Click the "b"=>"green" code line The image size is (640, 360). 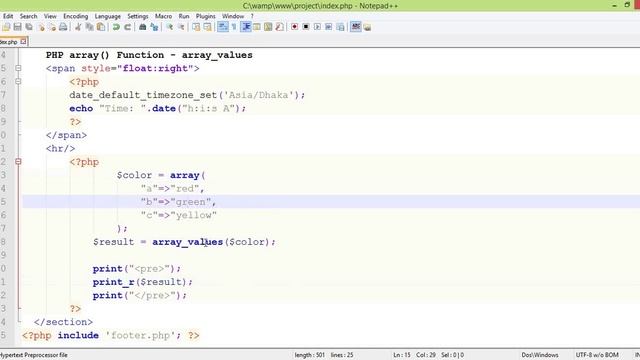coord(178,202)
